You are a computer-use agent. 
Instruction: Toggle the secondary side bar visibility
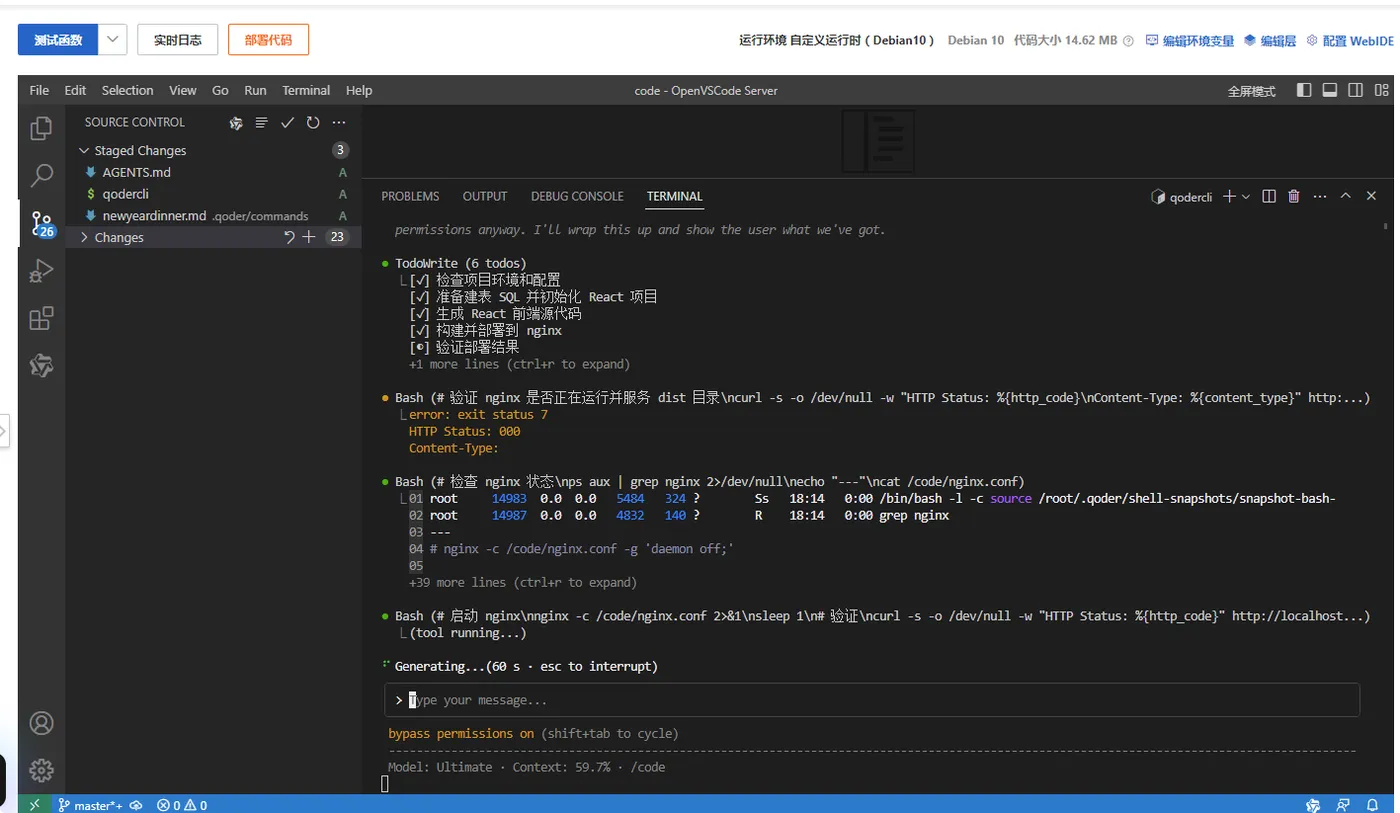pyautogui.click(x=1355, y=90)
